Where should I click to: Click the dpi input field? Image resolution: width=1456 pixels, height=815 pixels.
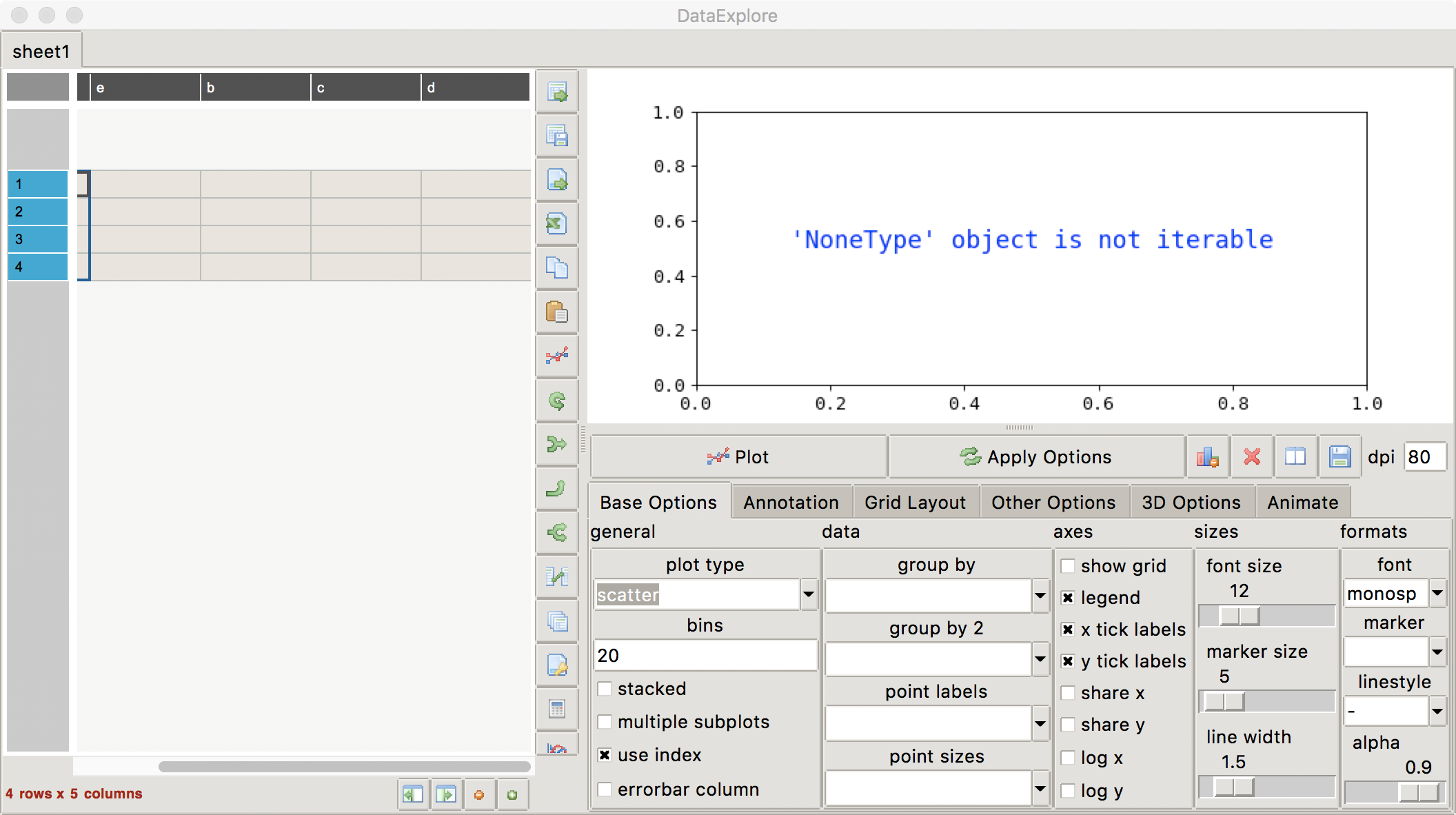pyautogui.click(x=1424, y=457)
